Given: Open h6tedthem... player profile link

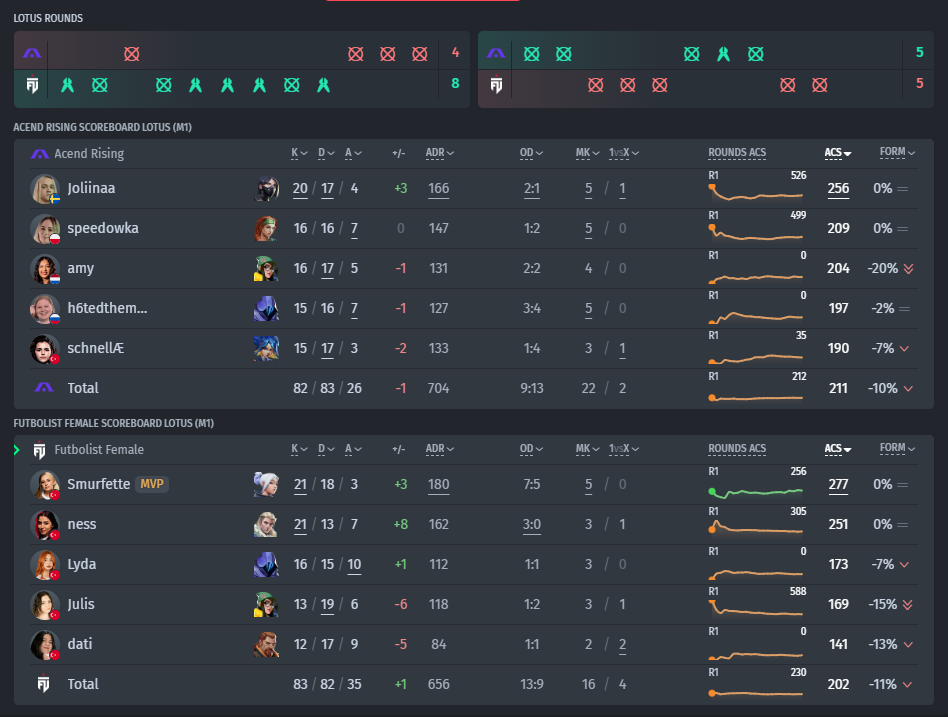Looking at the screenshot, I should pyautogui.click(x=107, y=308).
